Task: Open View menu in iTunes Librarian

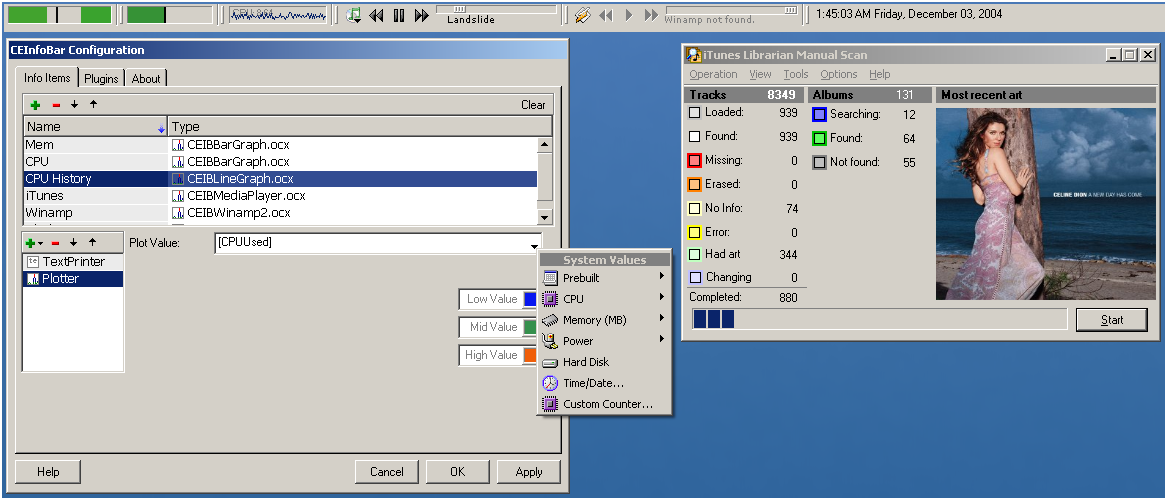Action: pos(760,74)
